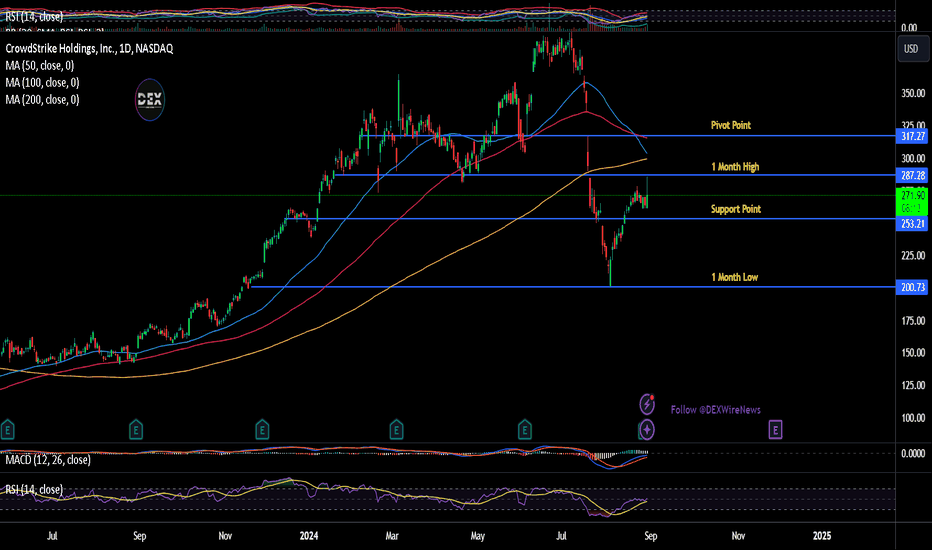Image resolution: width=932 pixels, height=550 pixels.
Task: Click the USD currency button
Action: point(912,49)
